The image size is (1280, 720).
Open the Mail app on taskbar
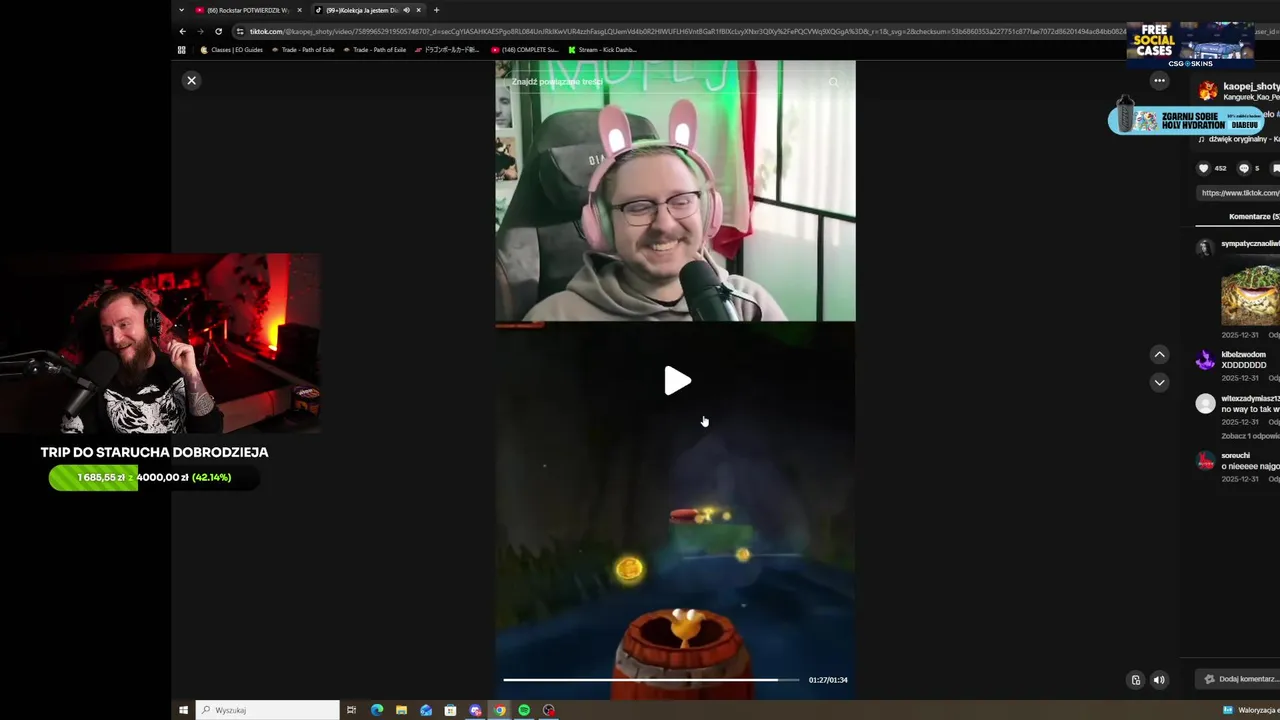426,710
